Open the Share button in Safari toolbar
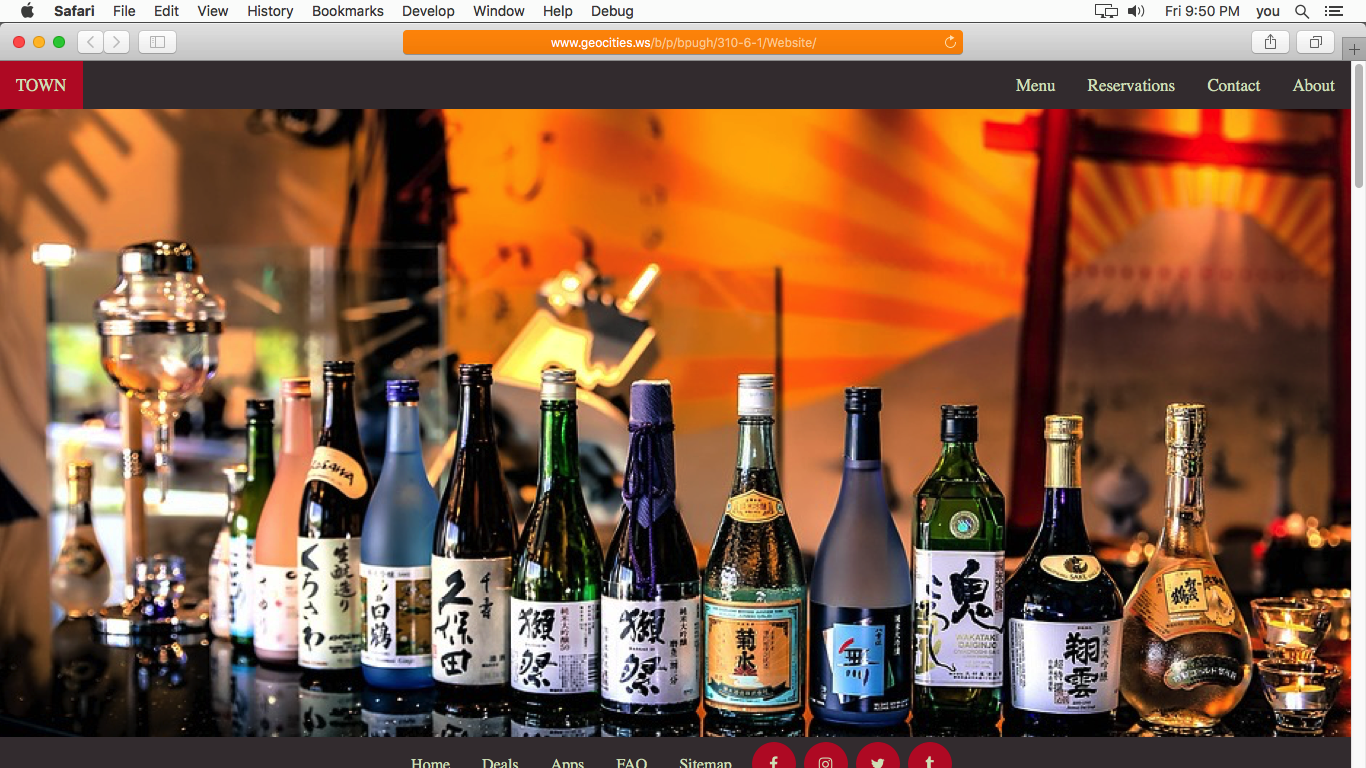 coord(1270,42)
